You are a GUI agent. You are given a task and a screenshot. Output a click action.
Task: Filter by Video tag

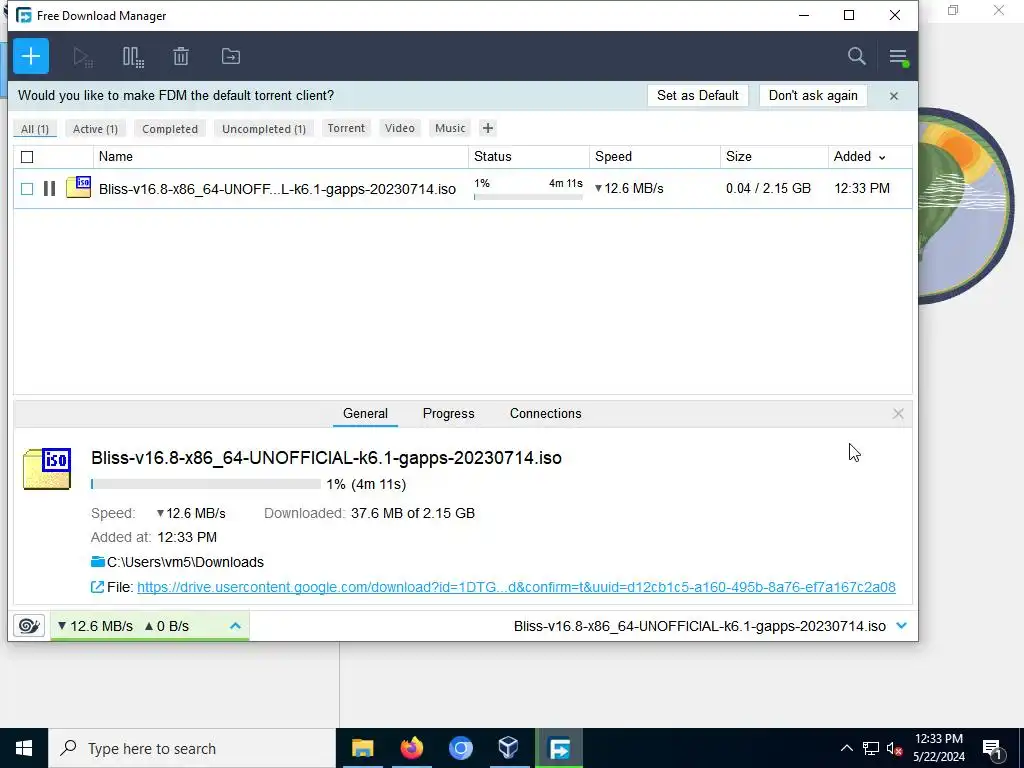point(400,128)
